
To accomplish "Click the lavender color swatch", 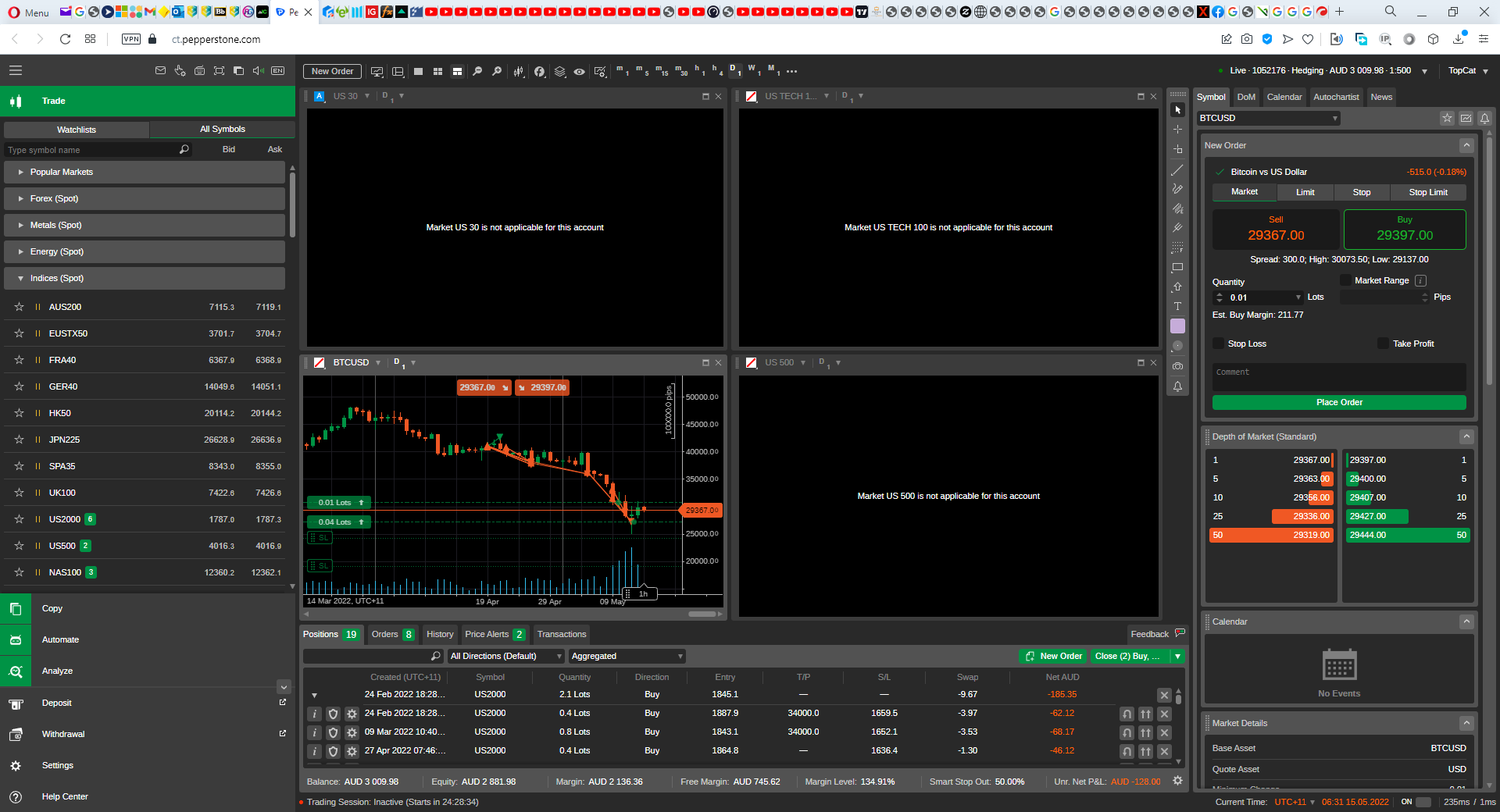I will tap(1177, 326).
